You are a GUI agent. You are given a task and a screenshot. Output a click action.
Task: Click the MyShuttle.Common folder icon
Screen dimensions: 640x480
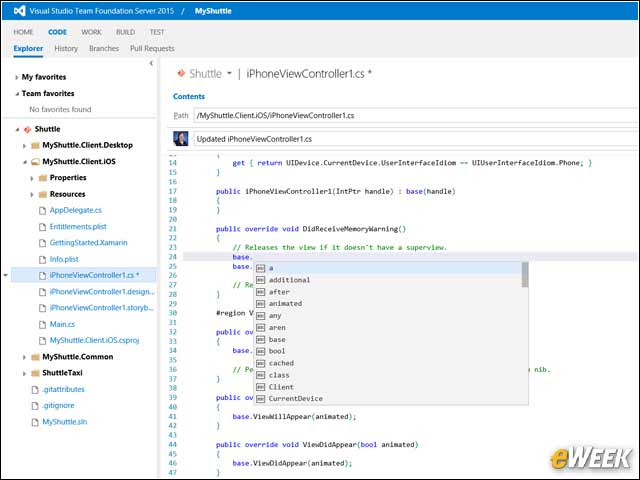point(36,357)
